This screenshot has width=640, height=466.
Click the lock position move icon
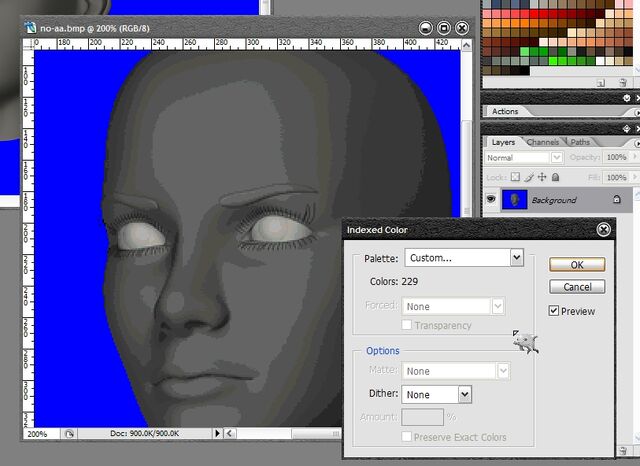pyautogui.click(x=542, y=177)
